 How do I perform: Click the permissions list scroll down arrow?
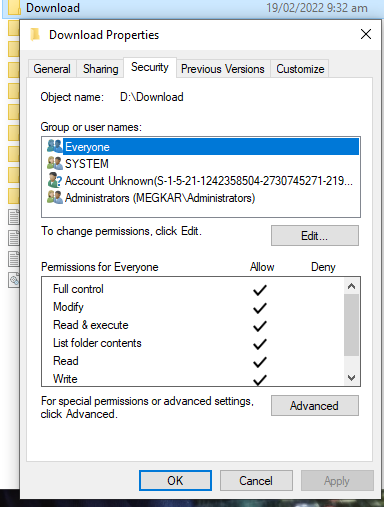[x=351, y=378]
